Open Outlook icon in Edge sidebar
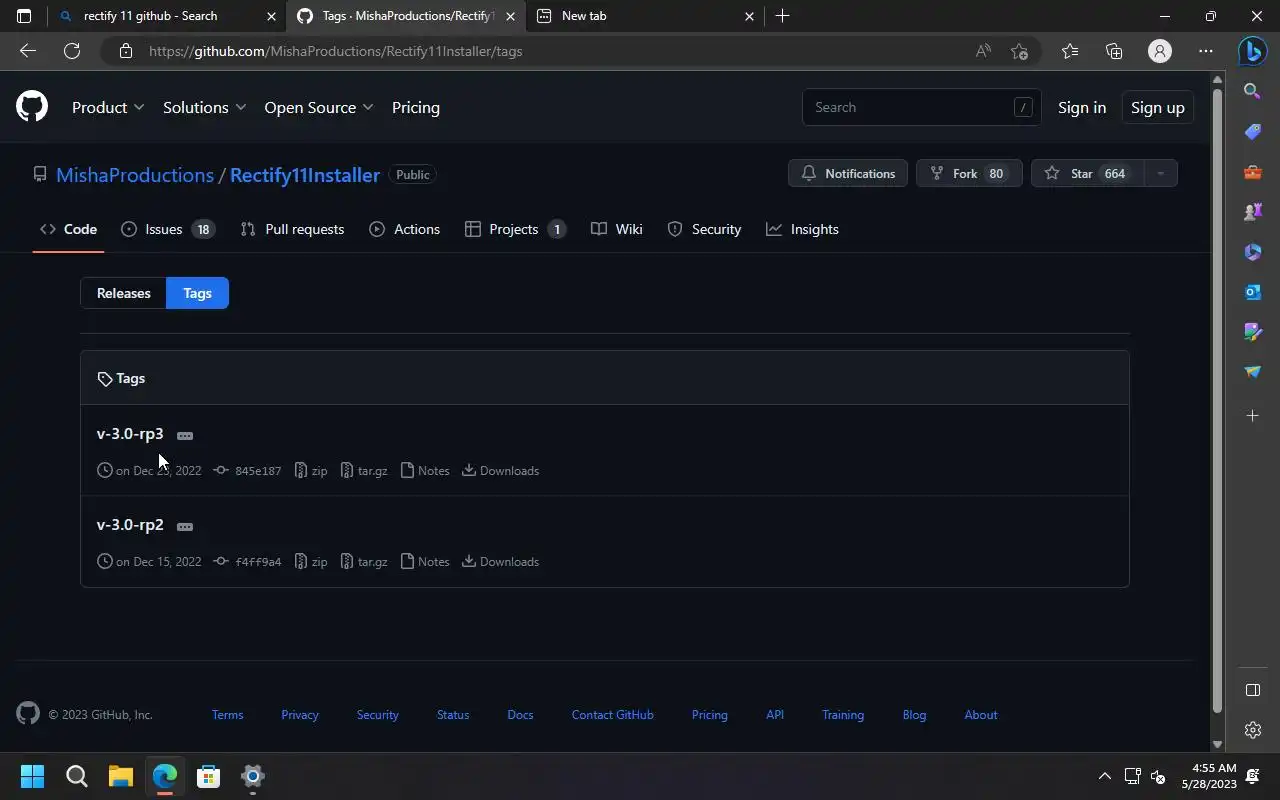Viewport: 1280px width, 800px height. coord(1252,292)
